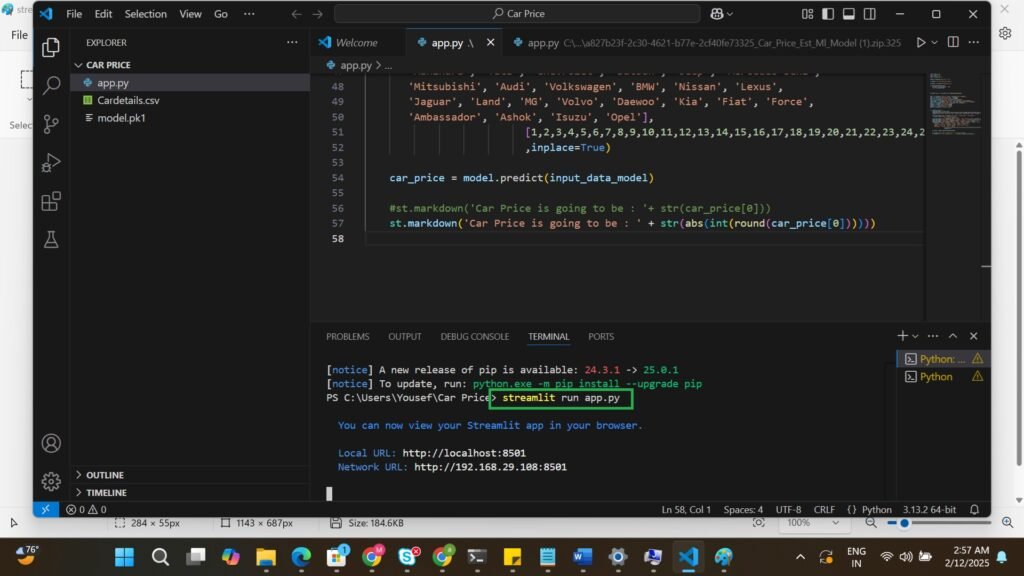Viewport: 1024px width, 576px height.
Task: Open the Testing flask icon
Action: tap(51, 240)
